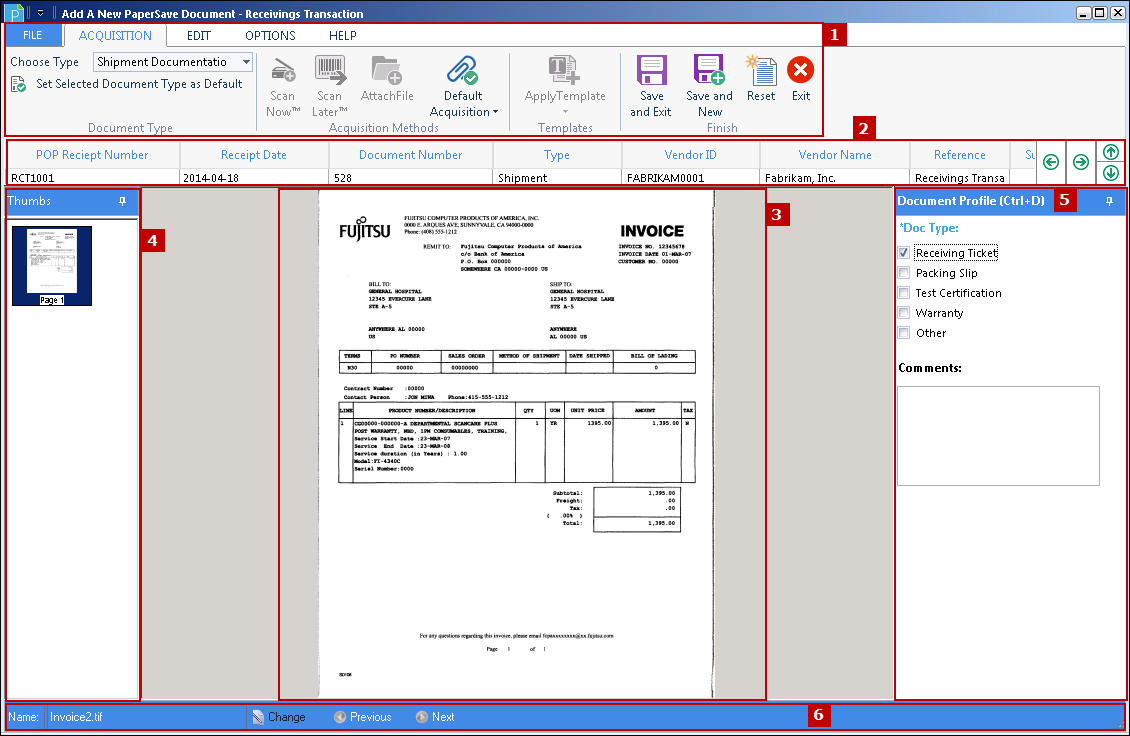Switch to the ACQUISITION tab
The image size is (1130, 736).
pyautogui.click(x=115, y=35)
